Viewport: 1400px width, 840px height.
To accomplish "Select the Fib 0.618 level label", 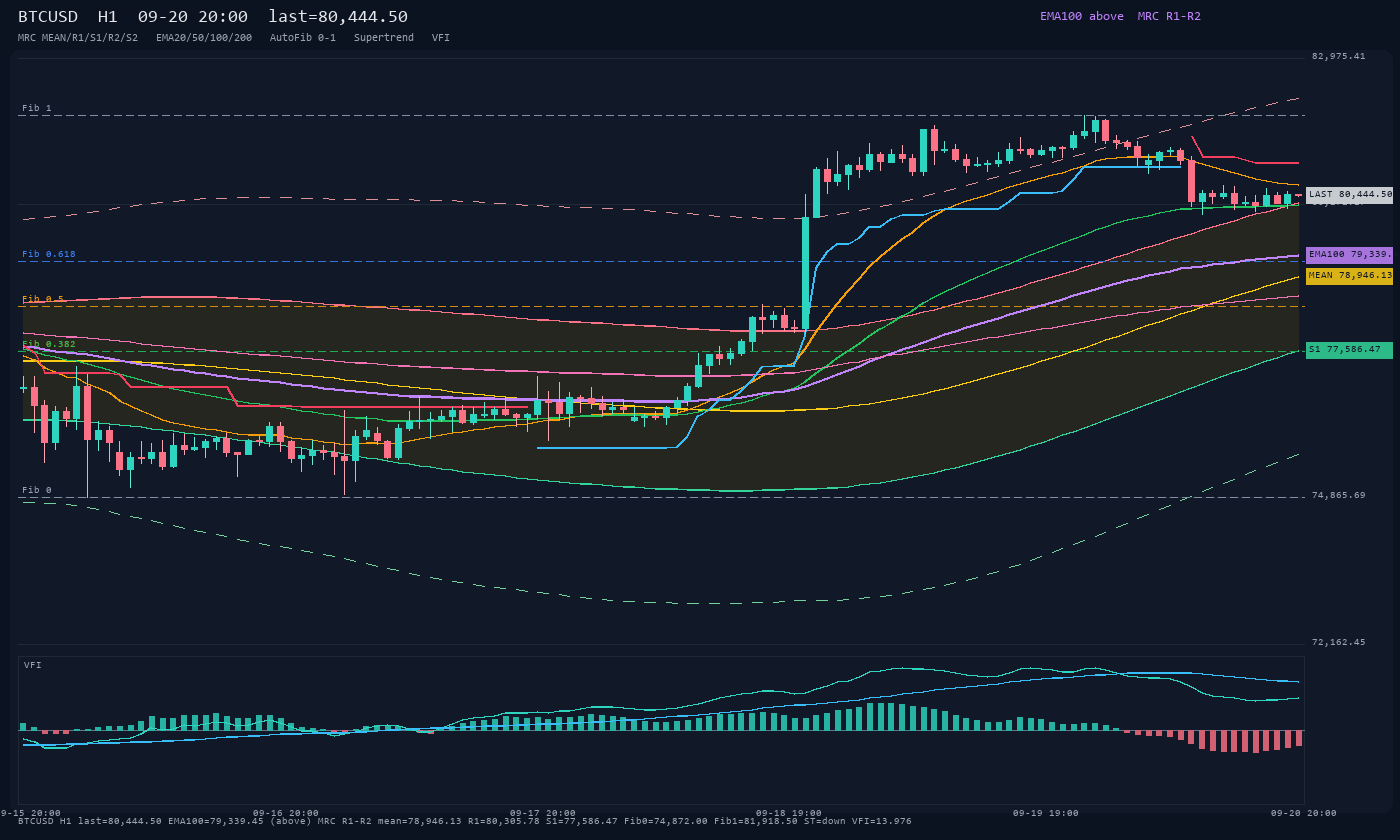I will pos(49,254).
